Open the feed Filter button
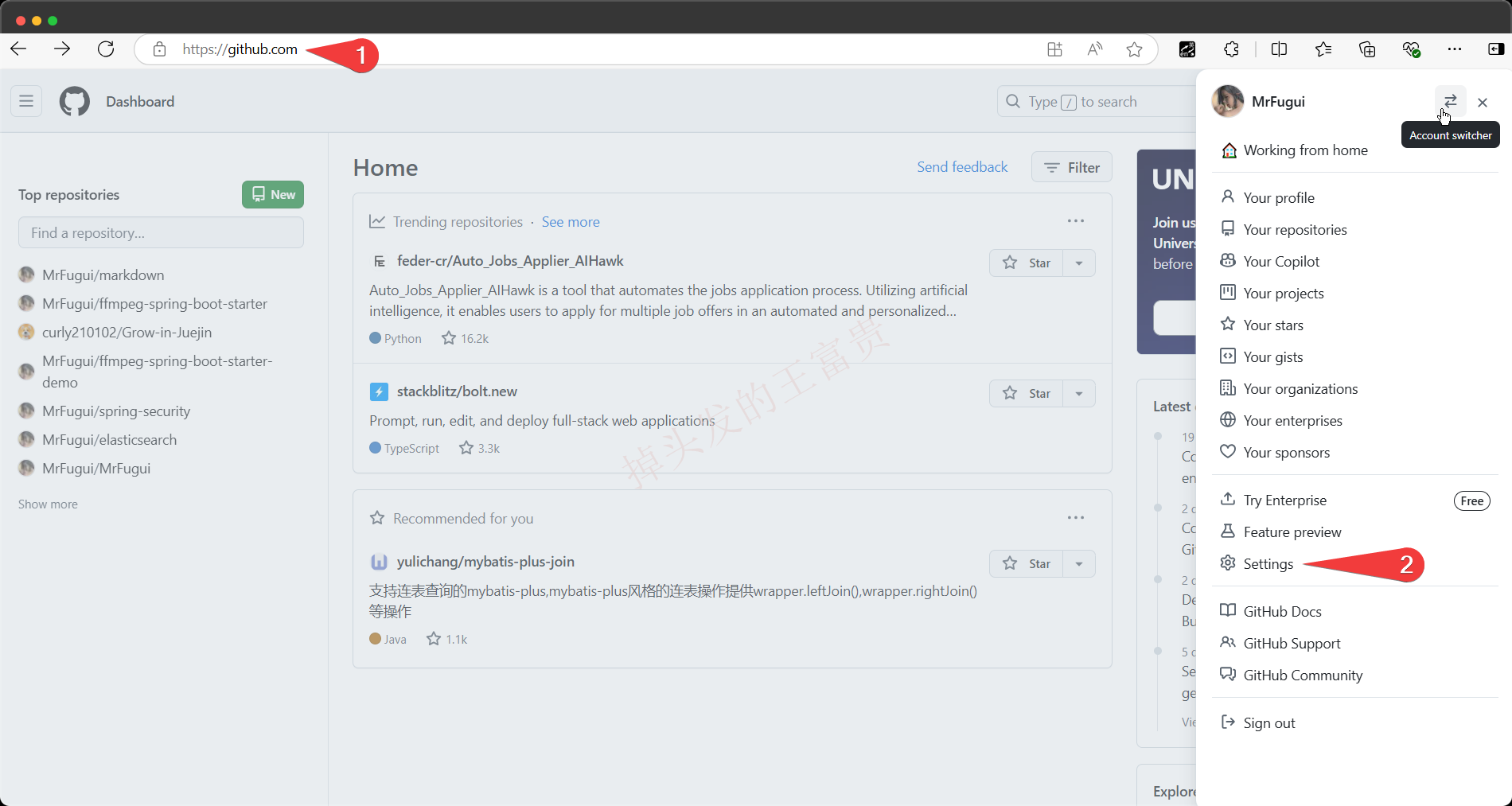Image resolution: width=1512 pixels, height=806 pixels. tap(1071, 167)
